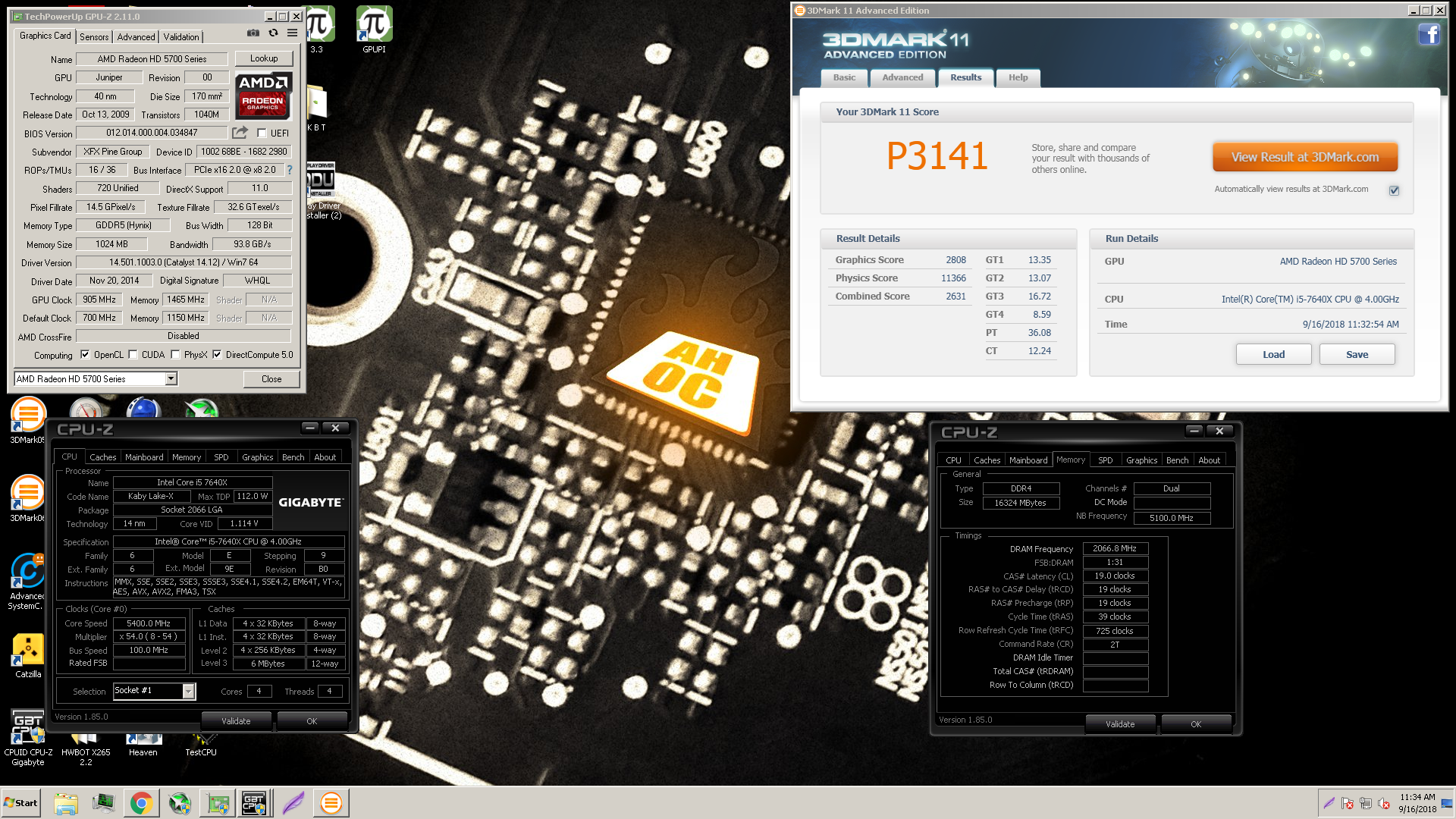Image resolution: width=1456 pixels, height=819 pixels.
Task: Click the Load button in 3DMark
Action: pyautogui.click(x=1273, y=354)
